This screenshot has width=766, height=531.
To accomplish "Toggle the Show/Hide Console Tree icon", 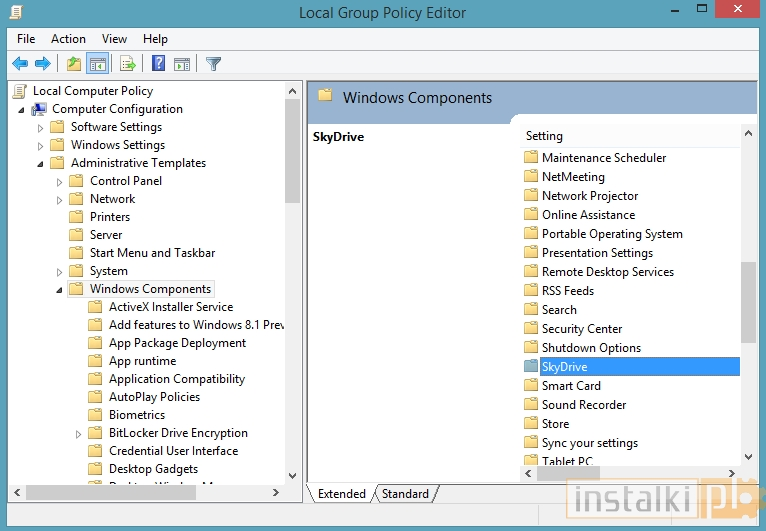I will click(97, 64).
